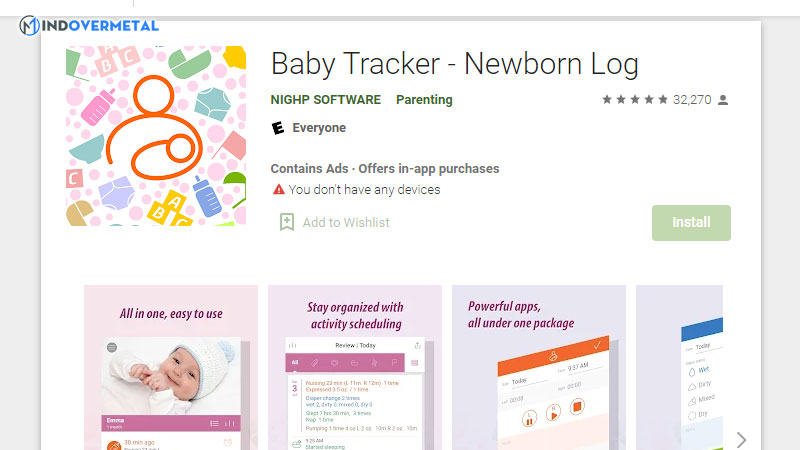Open the 'All in one, easy to use' screenshot
The width and height of the screenshot is (800, 450).
[171, 368]
